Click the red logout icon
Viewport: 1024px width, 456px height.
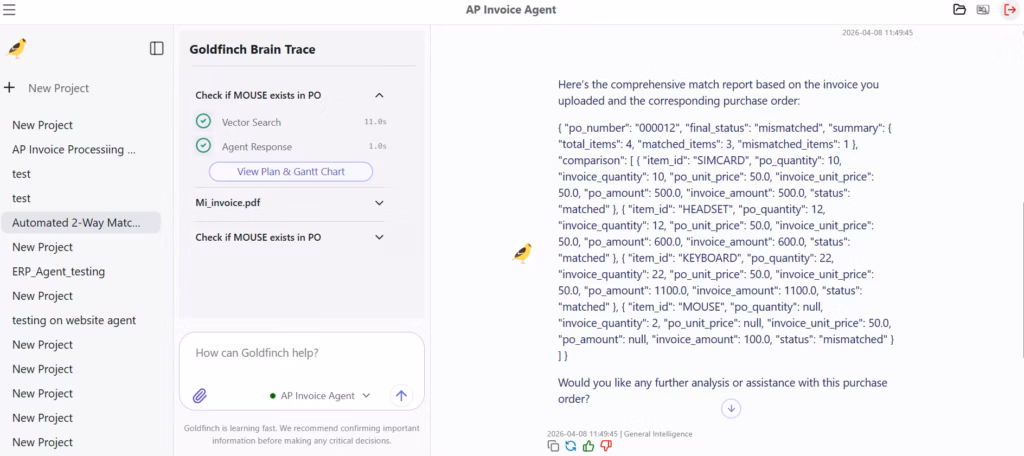(1010, 9)
